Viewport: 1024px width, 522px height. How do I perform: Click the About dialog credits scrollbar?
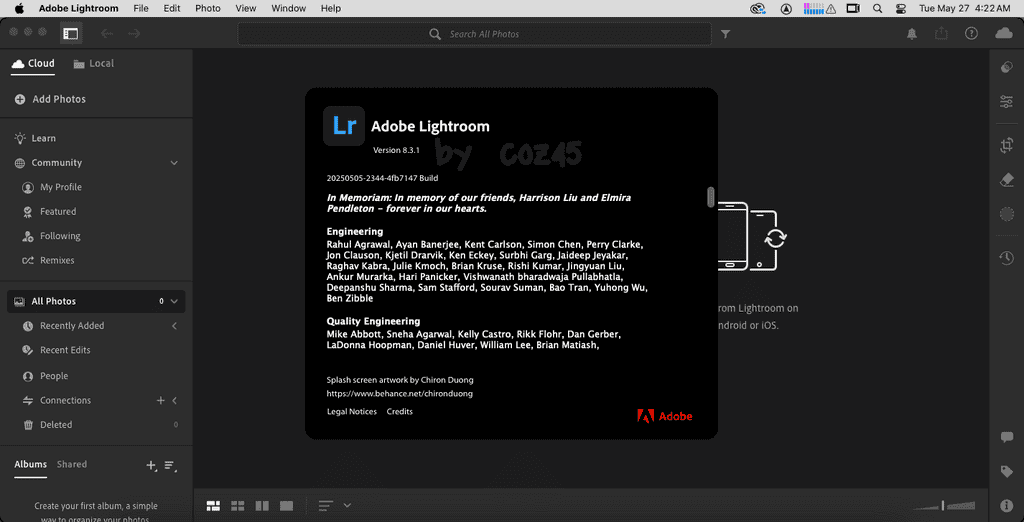point(711,197)
